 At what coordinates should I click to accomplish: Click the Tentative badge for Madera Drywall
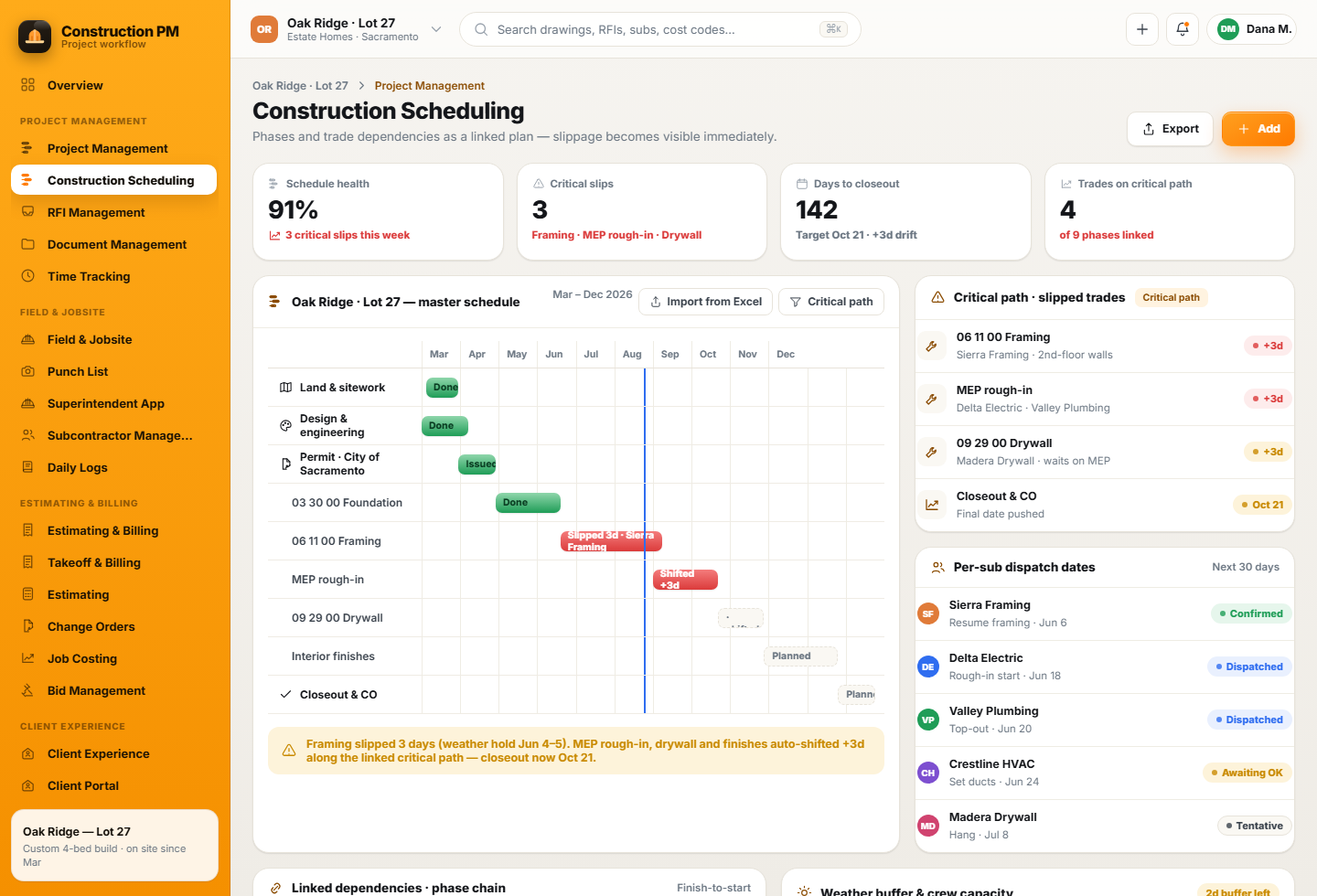point(1254,826)
